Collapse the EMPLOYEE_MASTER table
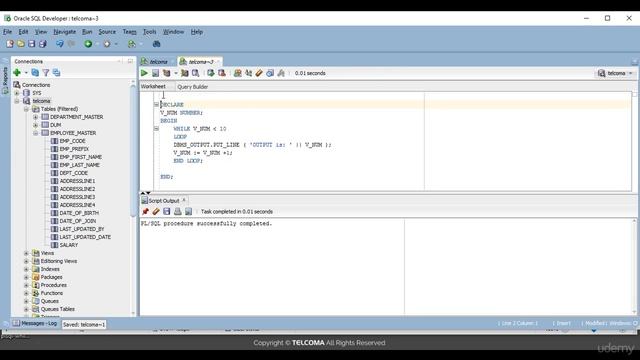640x360 pixels. [36, 133]
